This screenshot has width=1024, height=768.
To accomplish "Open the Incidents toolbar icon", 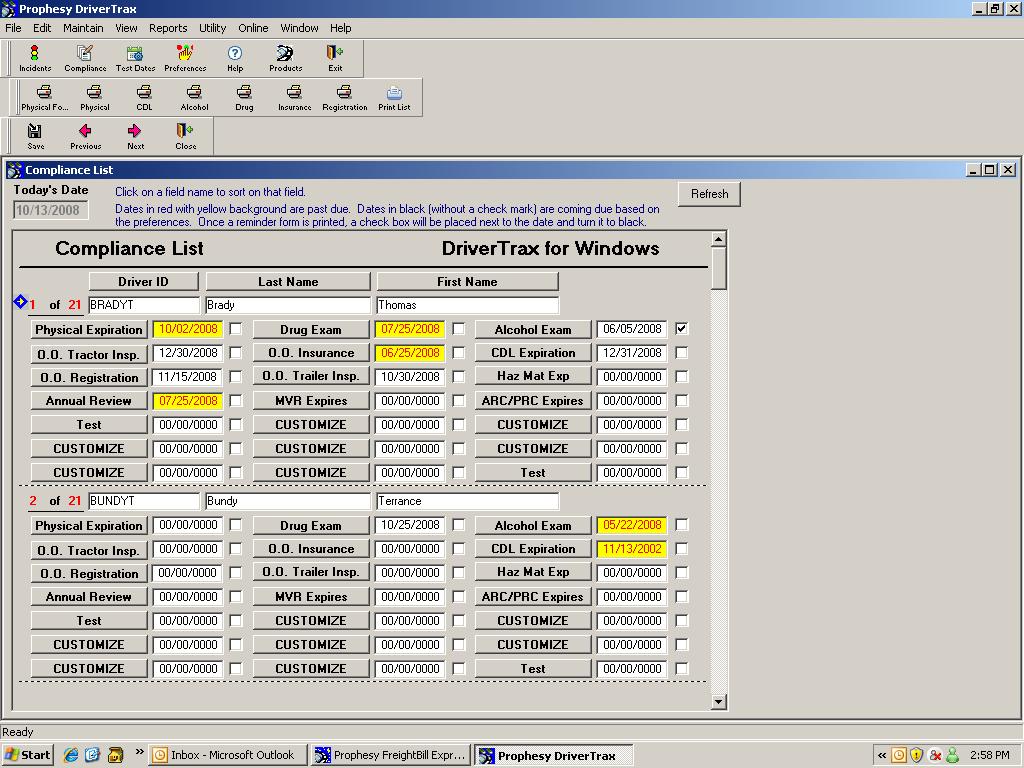I will 35,58.
